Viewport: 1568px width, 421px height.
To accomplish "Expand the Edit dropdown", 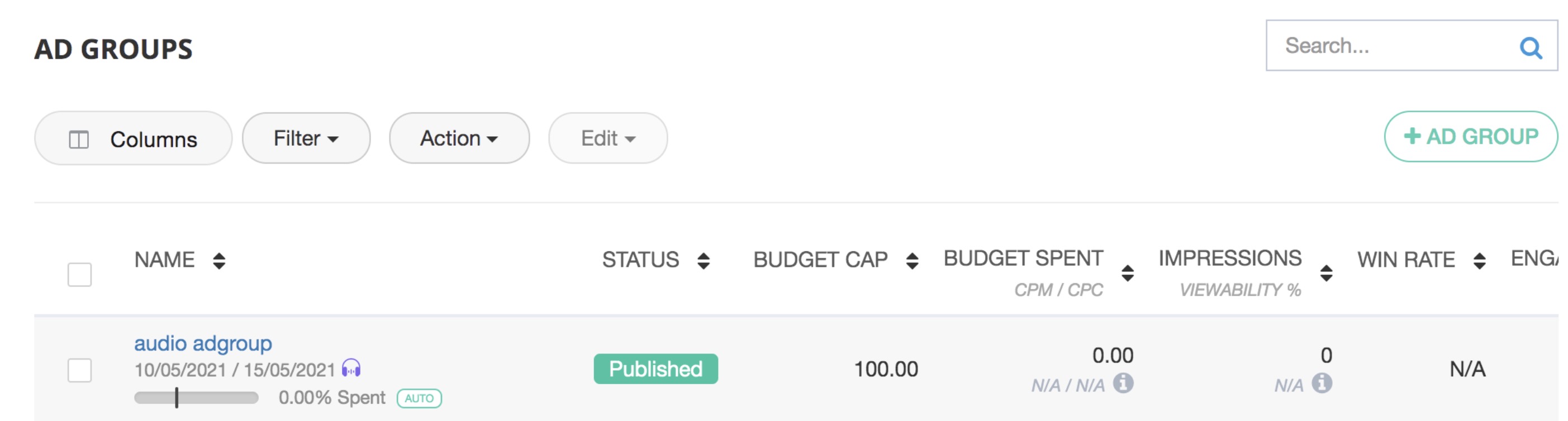I will (607, 138).
